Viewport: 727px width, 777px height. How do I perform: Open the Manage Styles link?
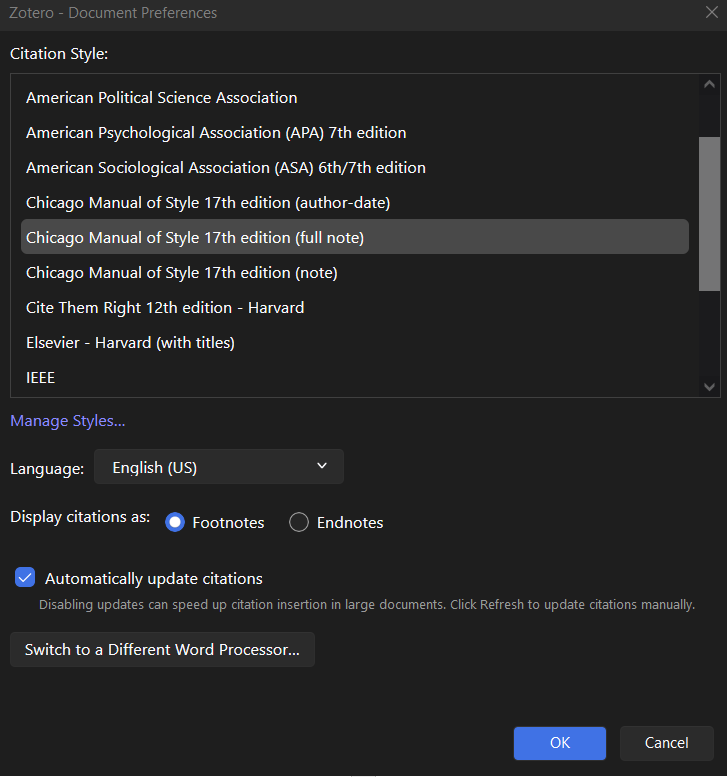click(x=68, y=421)
